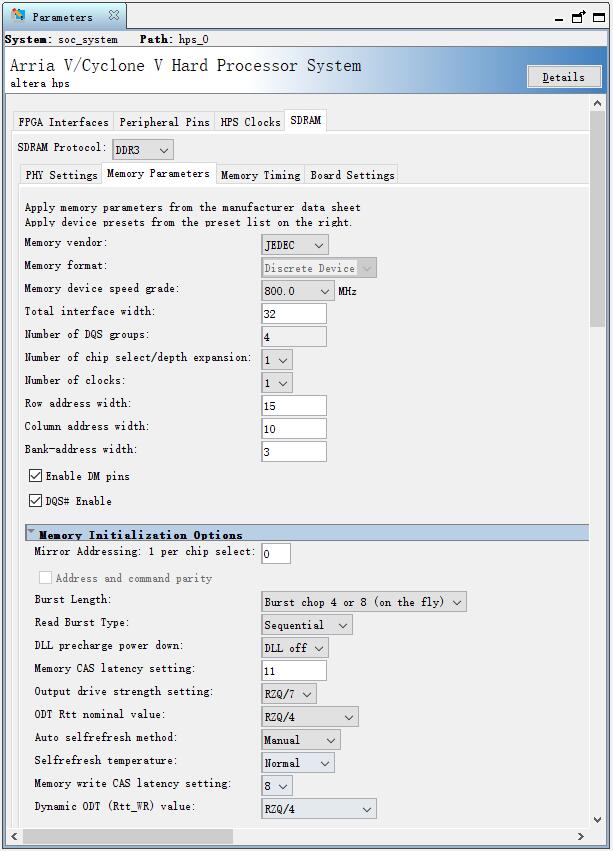
Task: Click the Number of DQS groups field
Action: point(294,336)
